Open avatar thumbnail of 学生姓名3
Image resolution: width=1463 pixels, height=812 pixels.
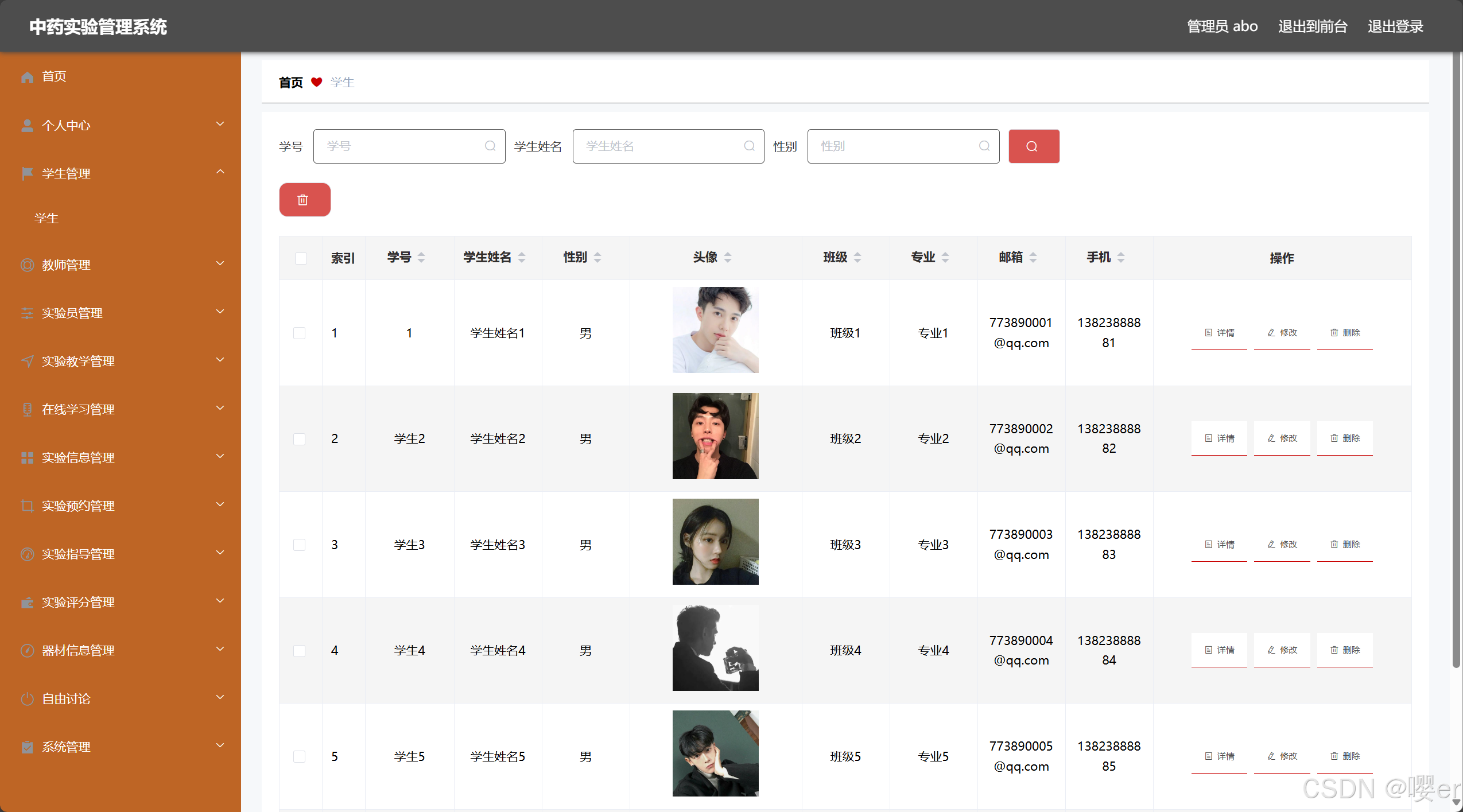715,542
